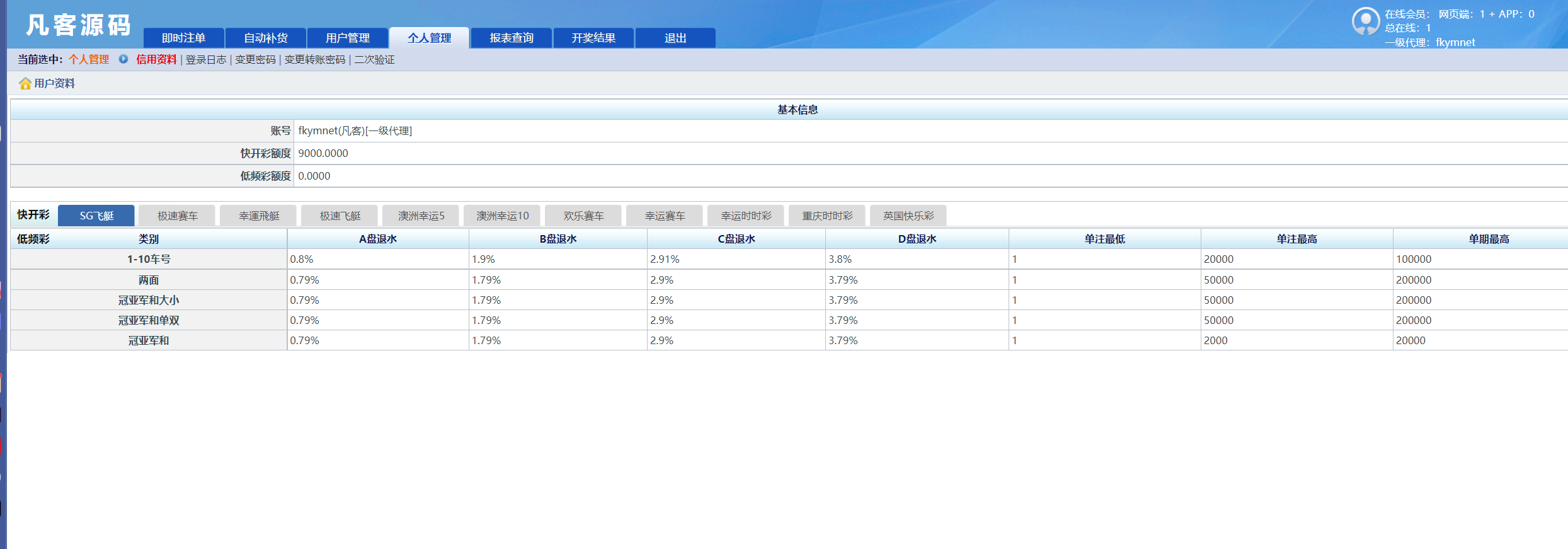
Task: Click the 类别 column header
Action: pos(149,239)
